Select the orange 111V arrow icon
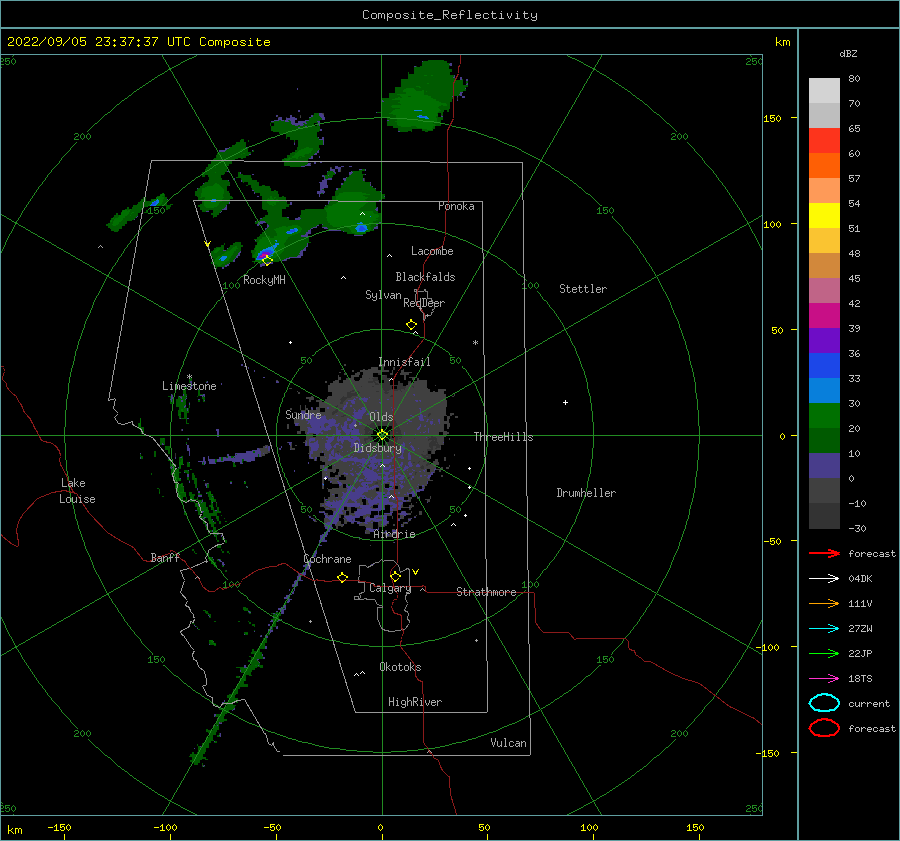The height and width of the screenshot is (841, 900). coord(824,603)
